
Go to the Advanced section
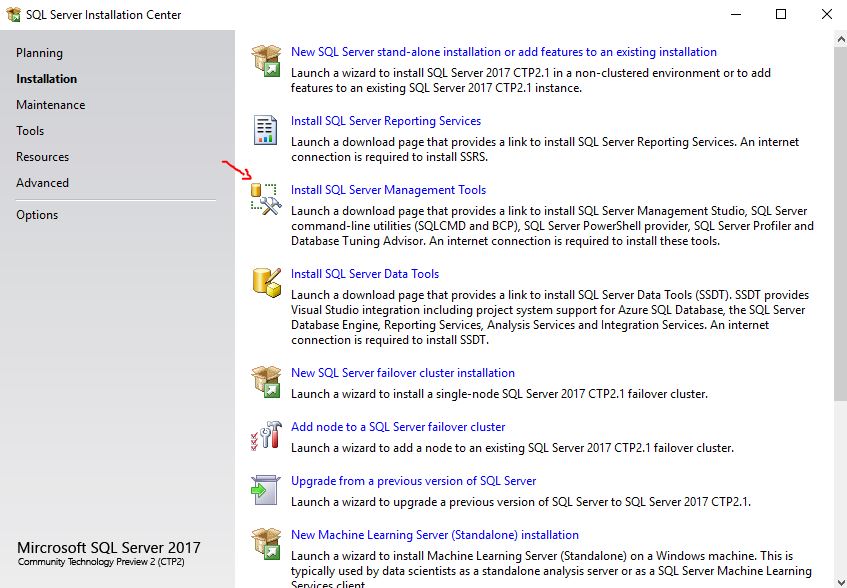(43, 183)
